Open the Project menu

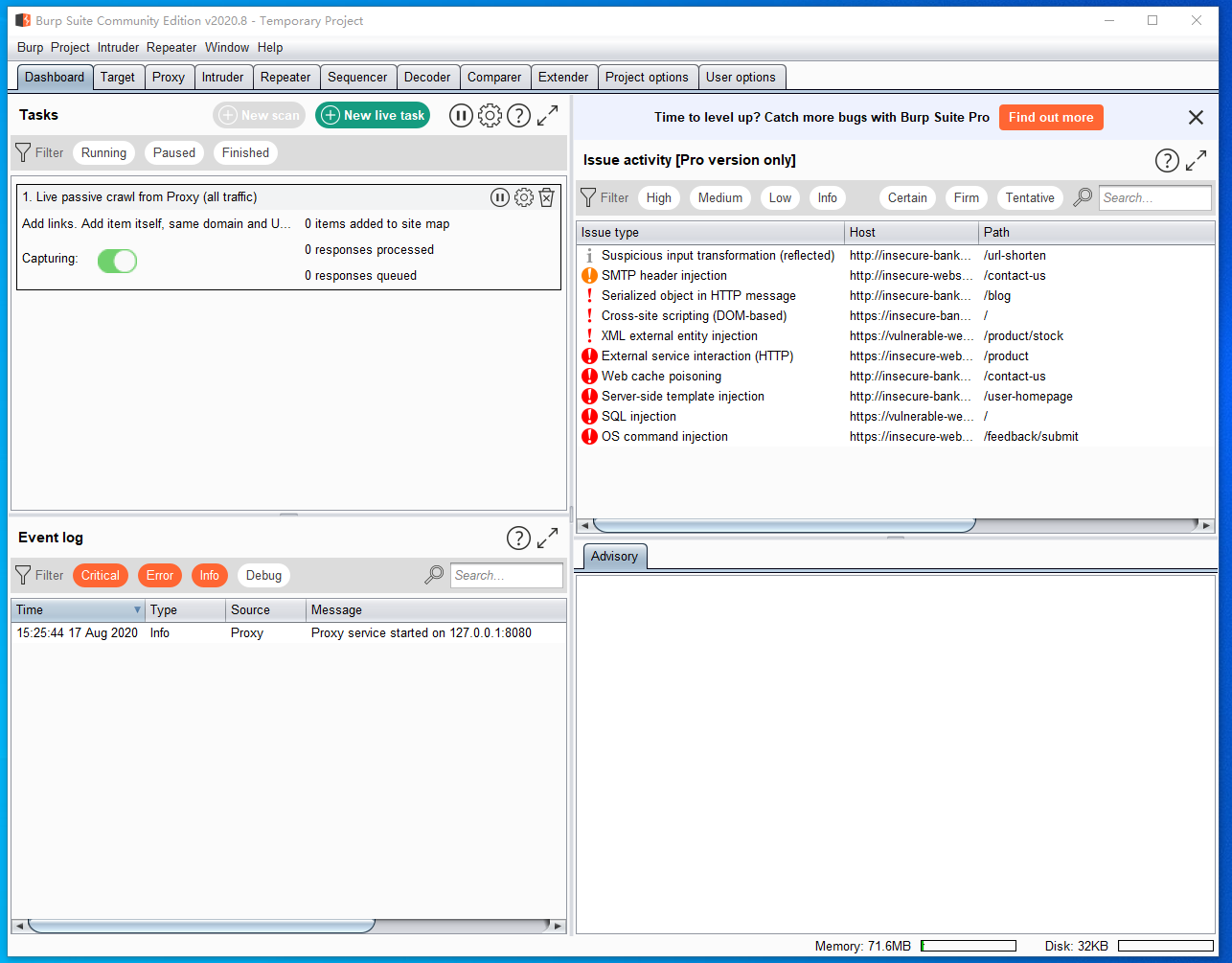tap(70, 47)
